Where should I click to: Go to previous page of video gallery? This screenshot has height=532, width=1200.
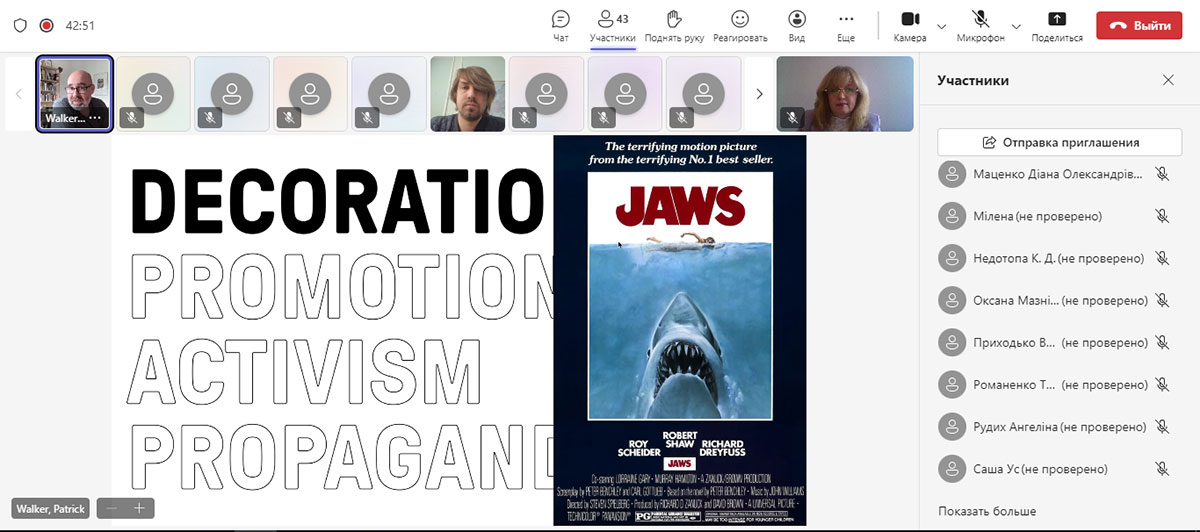coord(18,94)
